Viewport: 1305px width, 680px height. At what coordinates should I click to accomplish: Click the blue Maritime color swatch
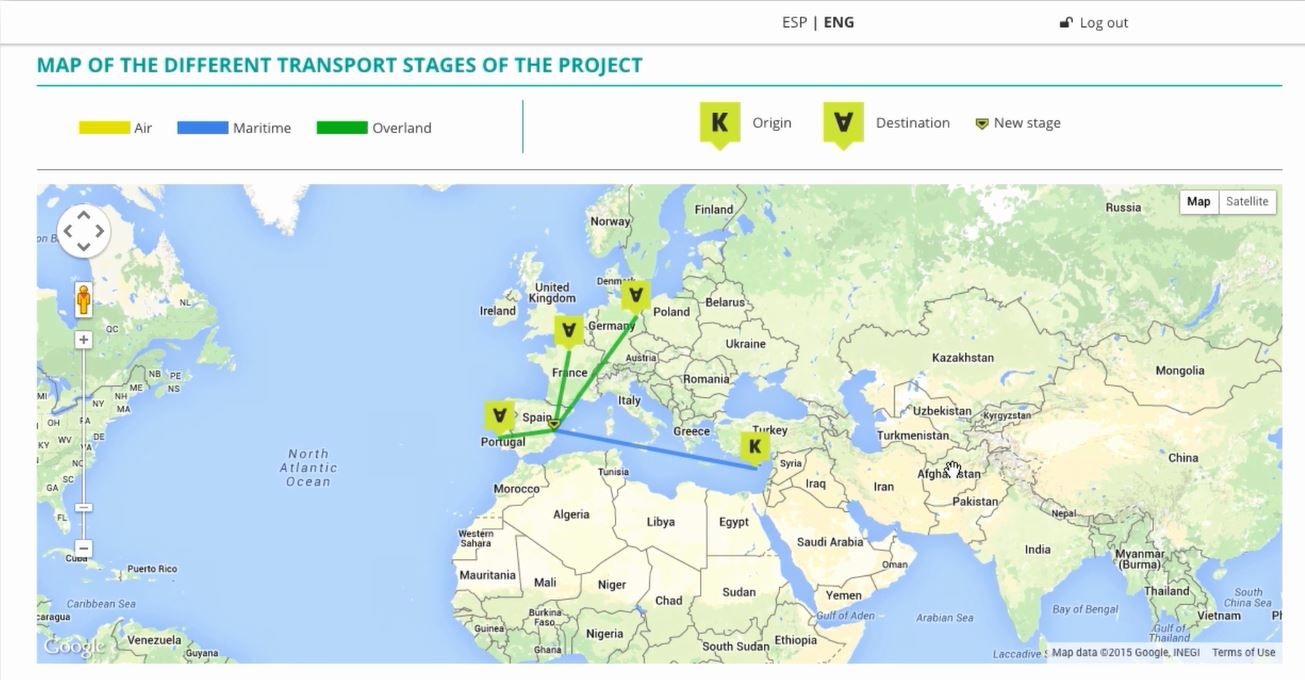pos(203,128)
